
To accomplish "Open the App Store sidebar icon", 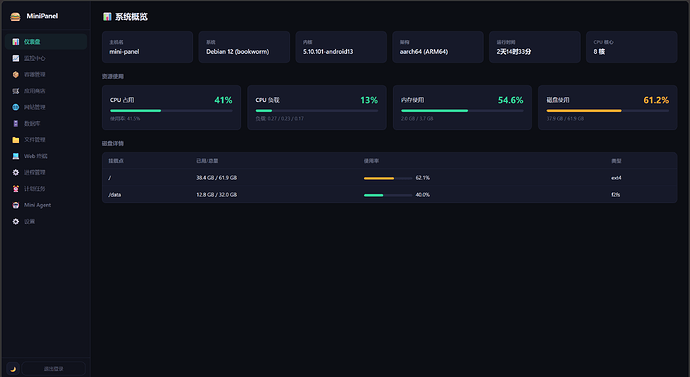I will [16, 91].
